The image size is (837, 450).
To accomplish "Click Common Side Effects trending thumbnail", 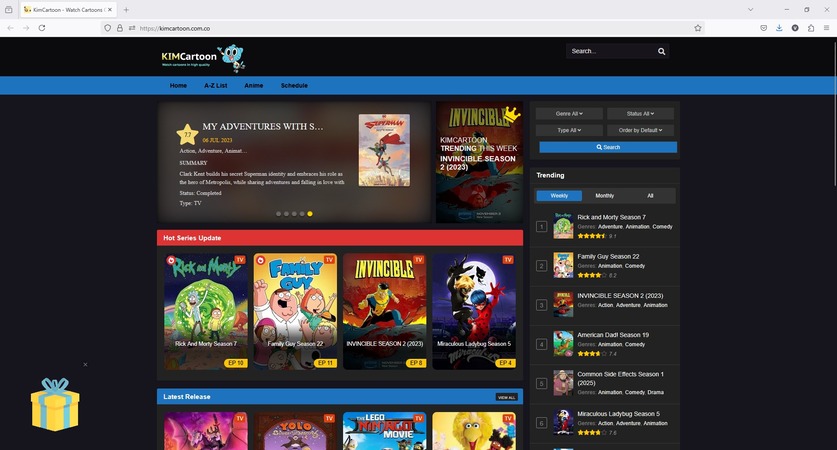I will pyautogui.click(x=563, y=383).
